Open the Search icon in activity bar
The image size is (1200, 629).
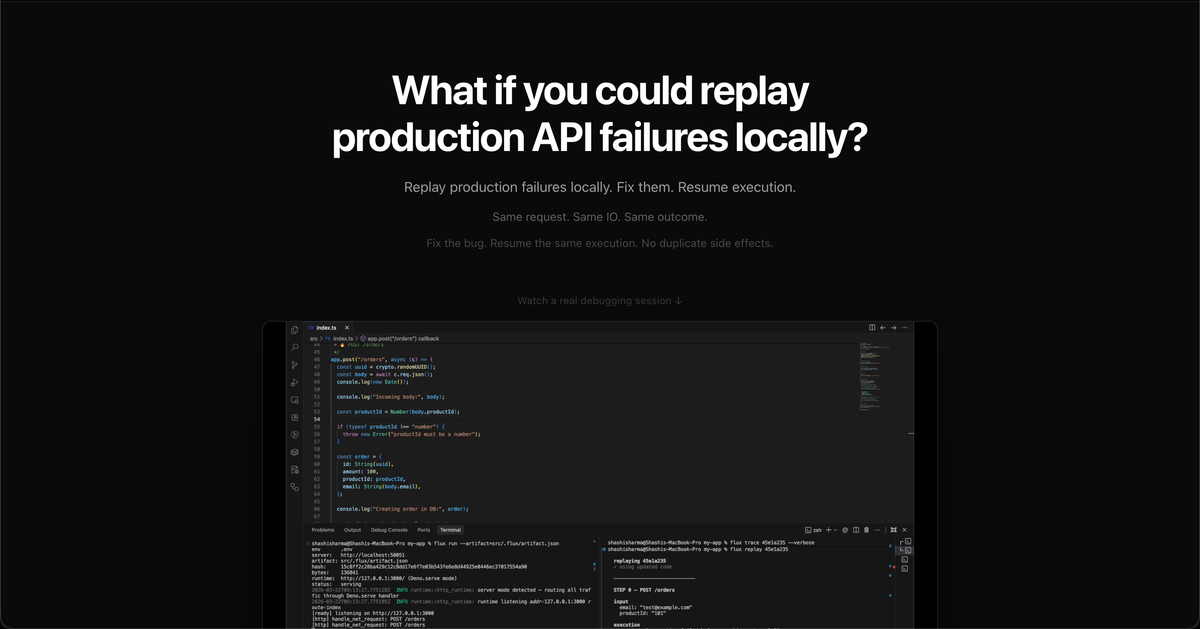click(294, 347)
